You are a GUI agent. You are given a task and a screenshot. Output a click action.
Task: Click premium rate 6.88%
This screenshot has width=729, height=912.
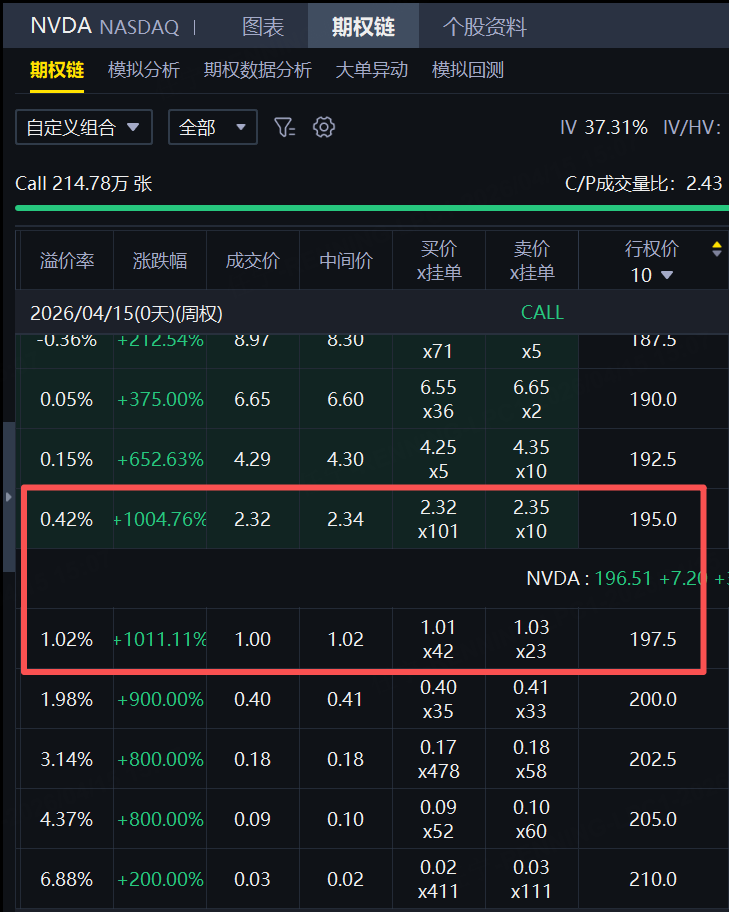(66, 879)
